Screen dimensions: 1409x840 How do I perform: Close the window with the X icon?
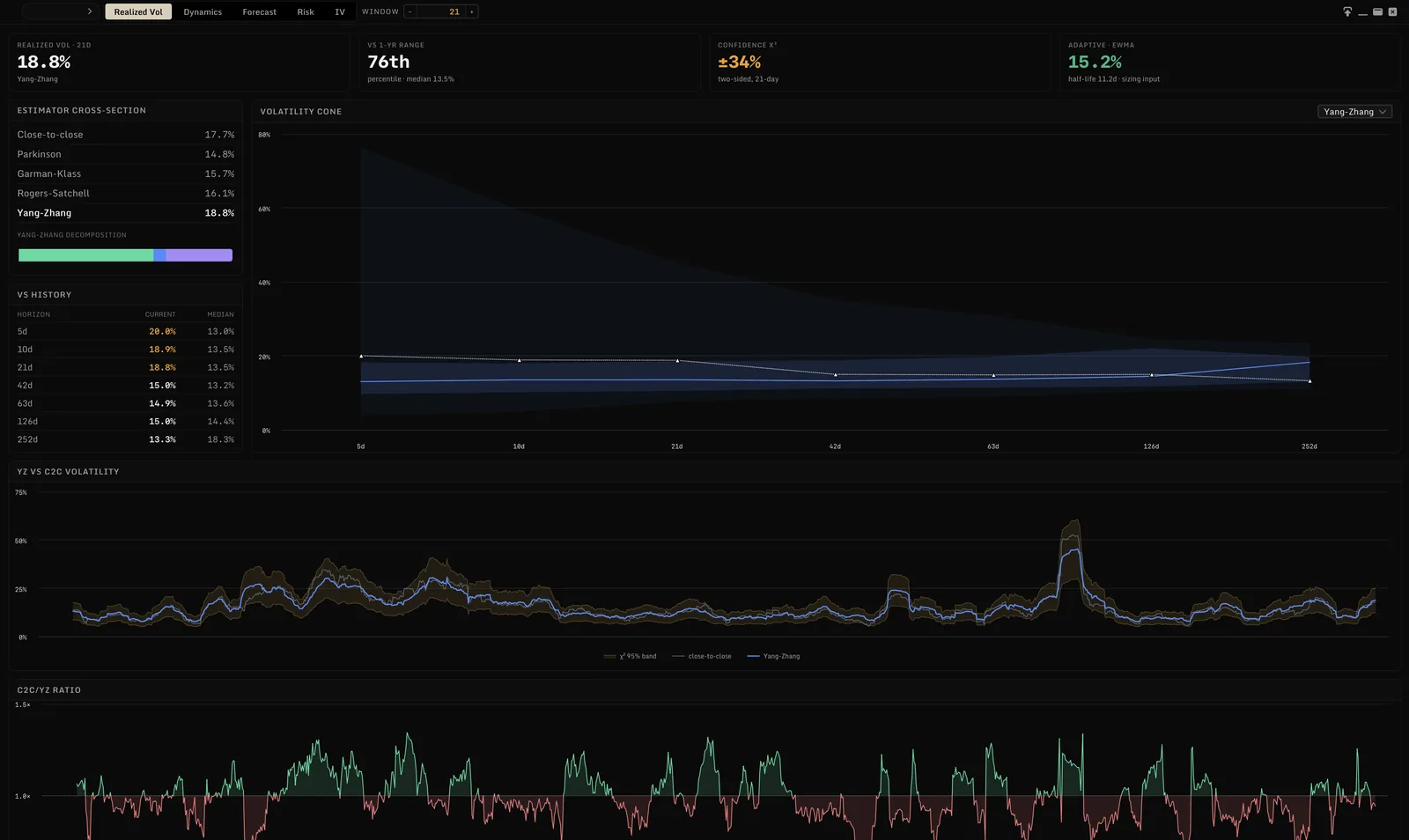point(1392,11)
